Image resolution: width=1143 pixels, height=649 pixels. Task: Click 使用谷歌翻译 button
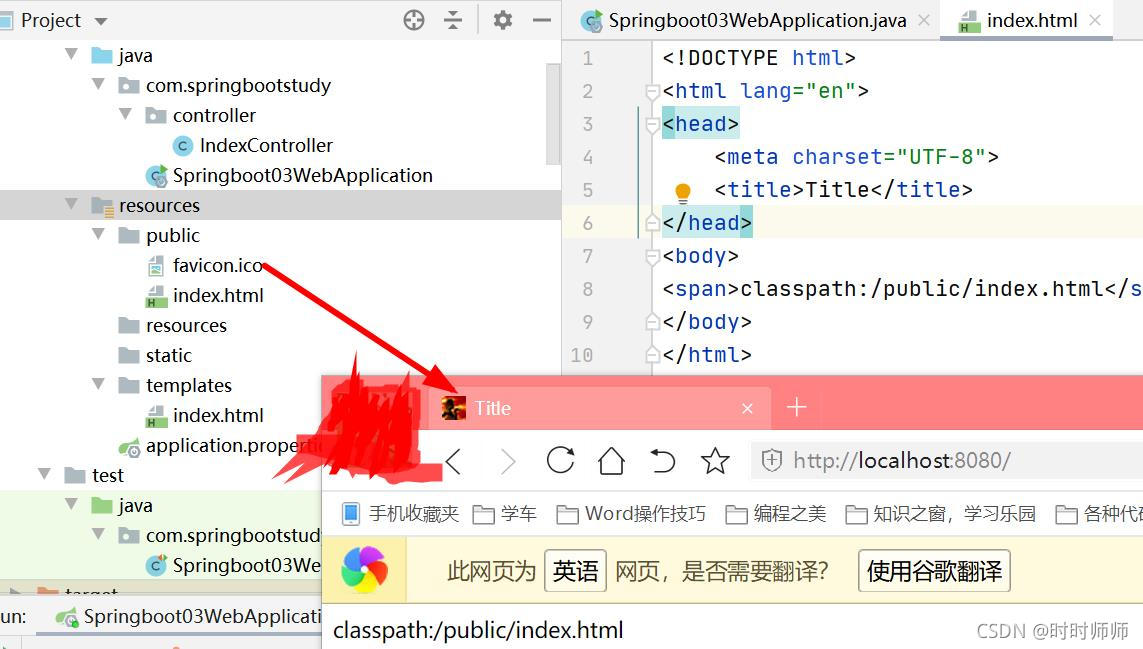pyautogui.click(x=934, y=571)
